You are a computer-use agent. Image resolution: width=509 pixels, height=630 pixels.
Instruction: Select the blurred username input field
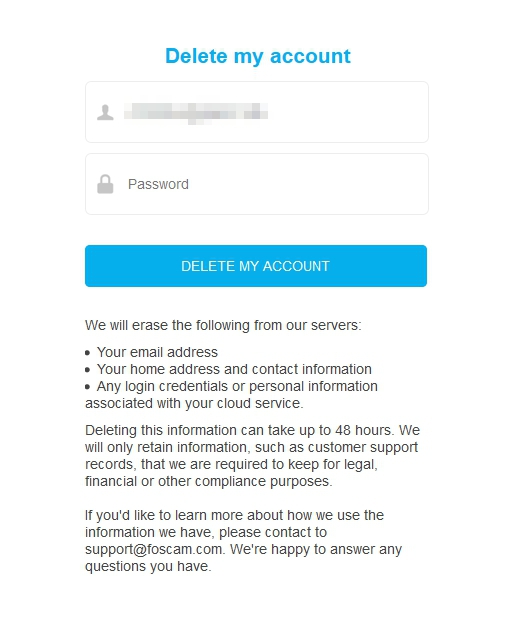coord(257,112)
